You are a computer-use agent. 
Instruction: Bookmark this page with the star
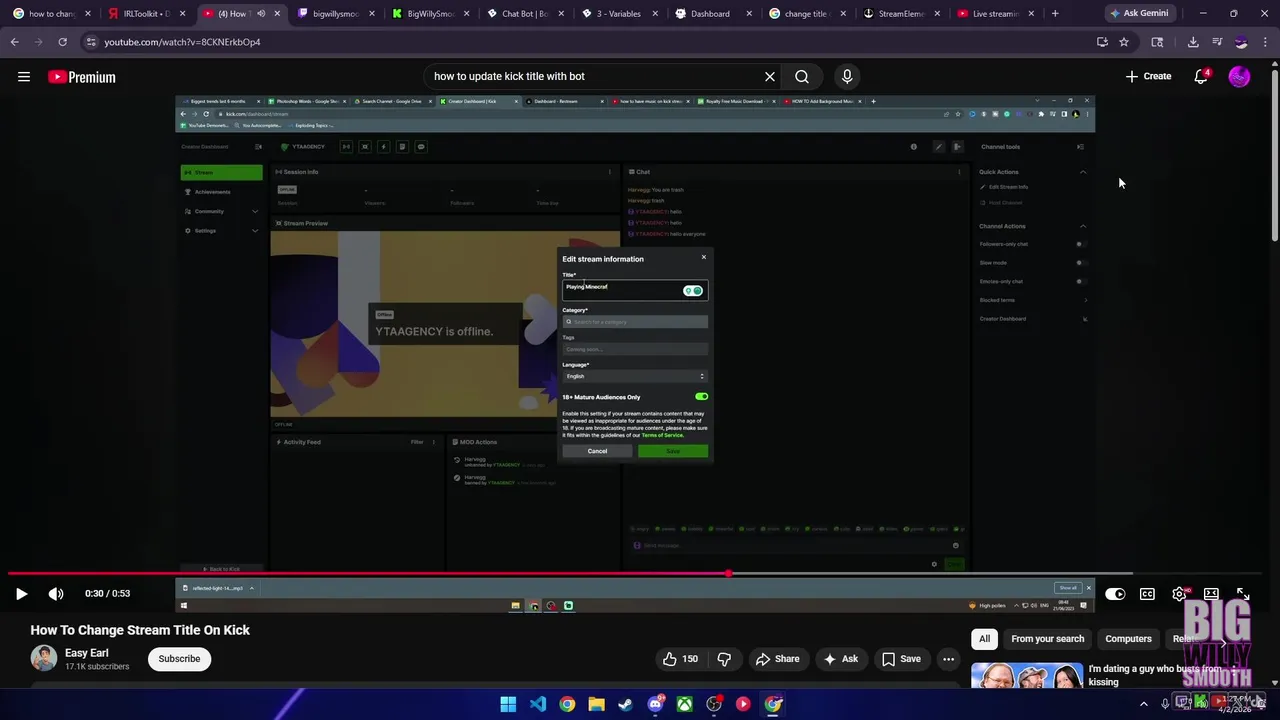(x=1124, y=42)
